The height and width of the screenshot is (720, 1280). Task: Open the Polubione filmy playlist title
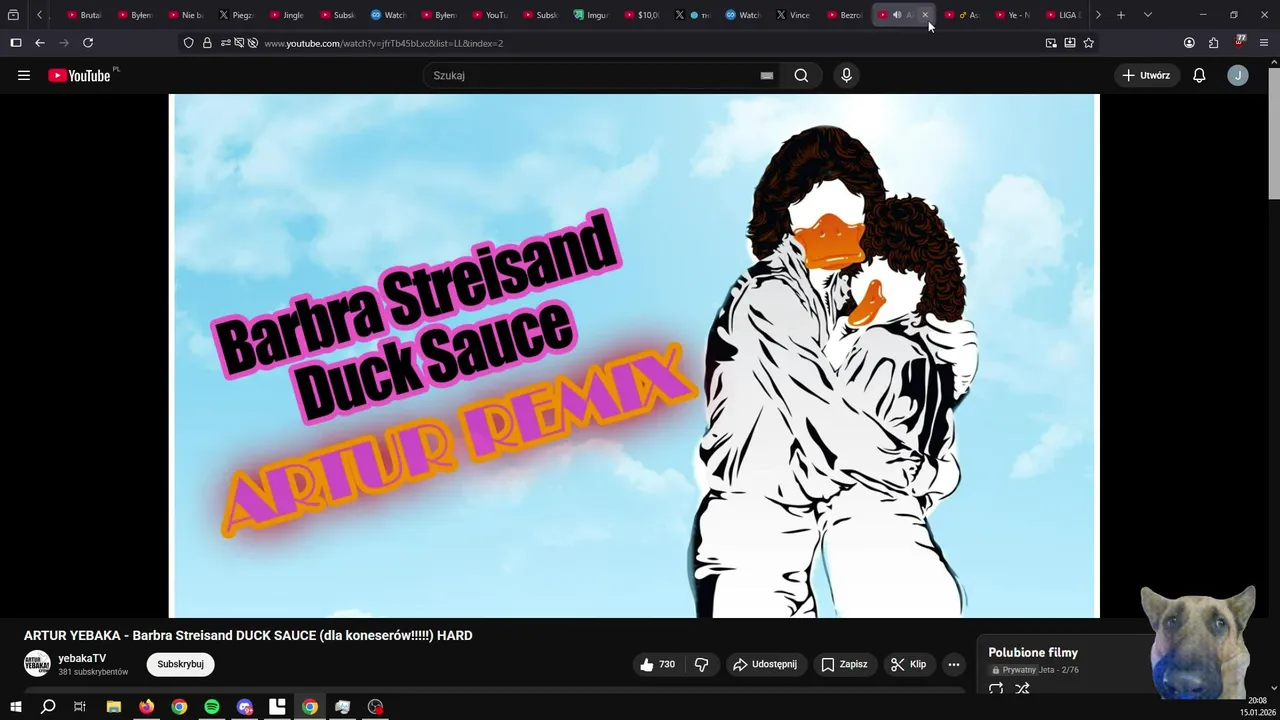(x=1033, y=653)
